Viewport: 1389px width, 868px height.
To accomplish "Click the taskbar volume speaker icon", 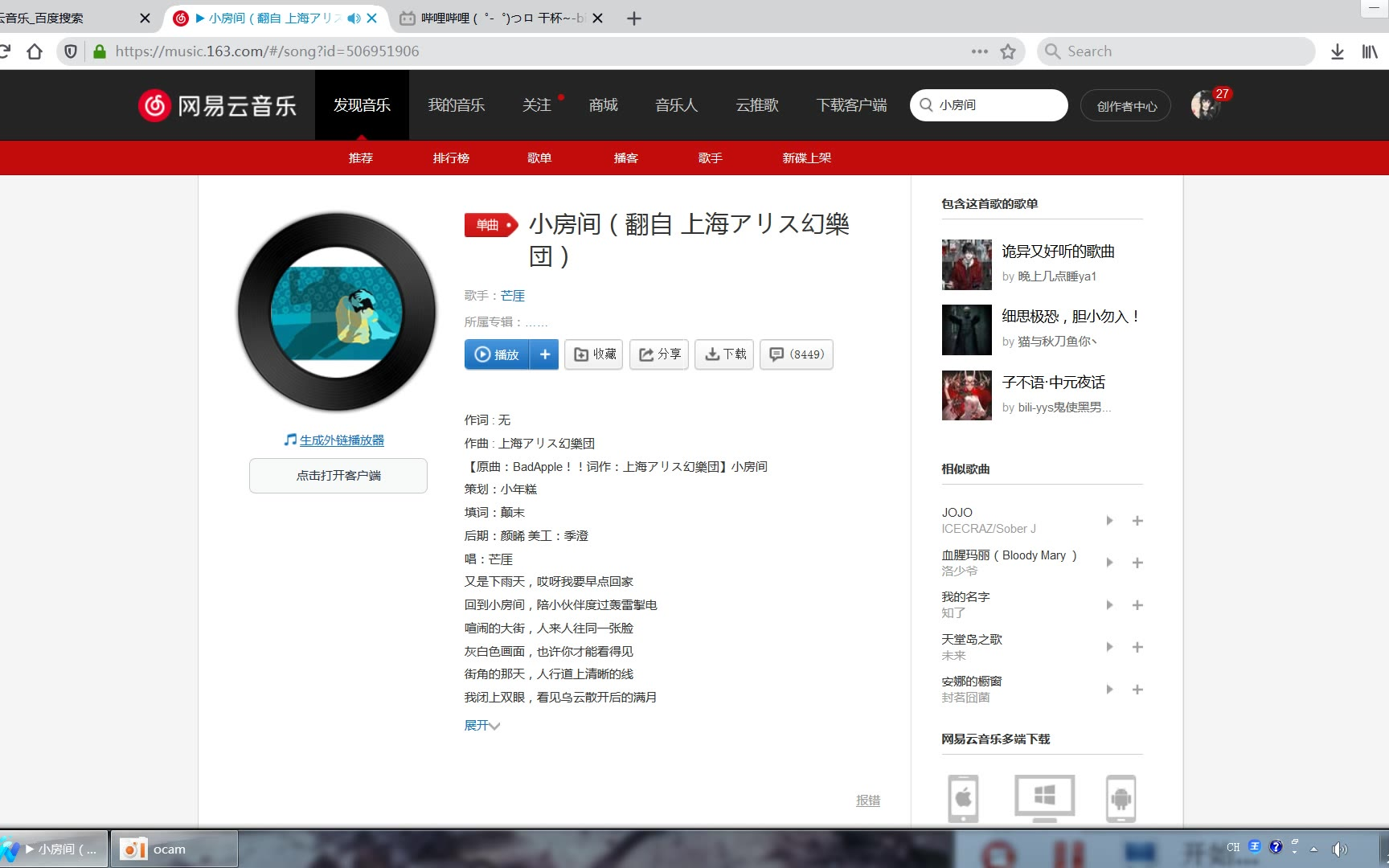I will (x=1339, y=849).
